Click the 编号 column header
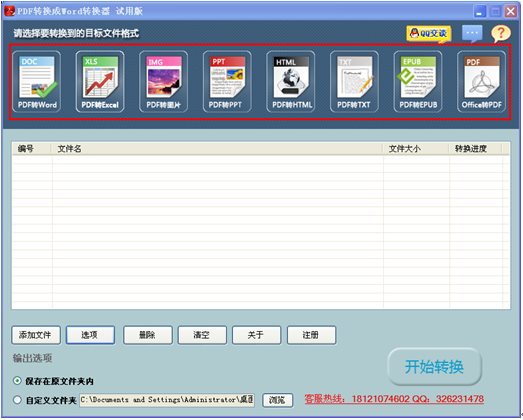This screenshot has height=420, width=523. coord(31,148)
